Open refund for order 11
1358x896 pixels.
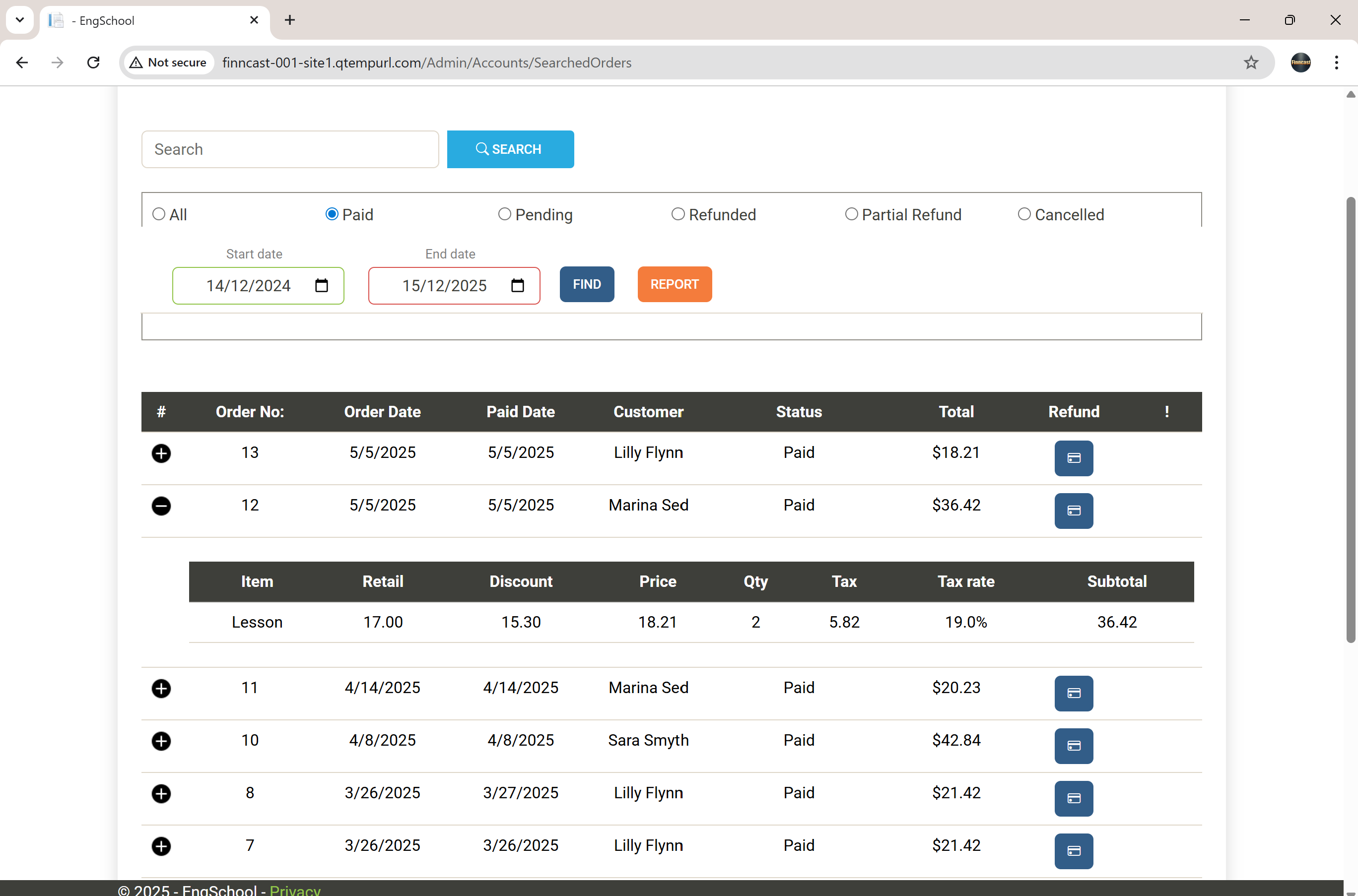[1074, 693]
